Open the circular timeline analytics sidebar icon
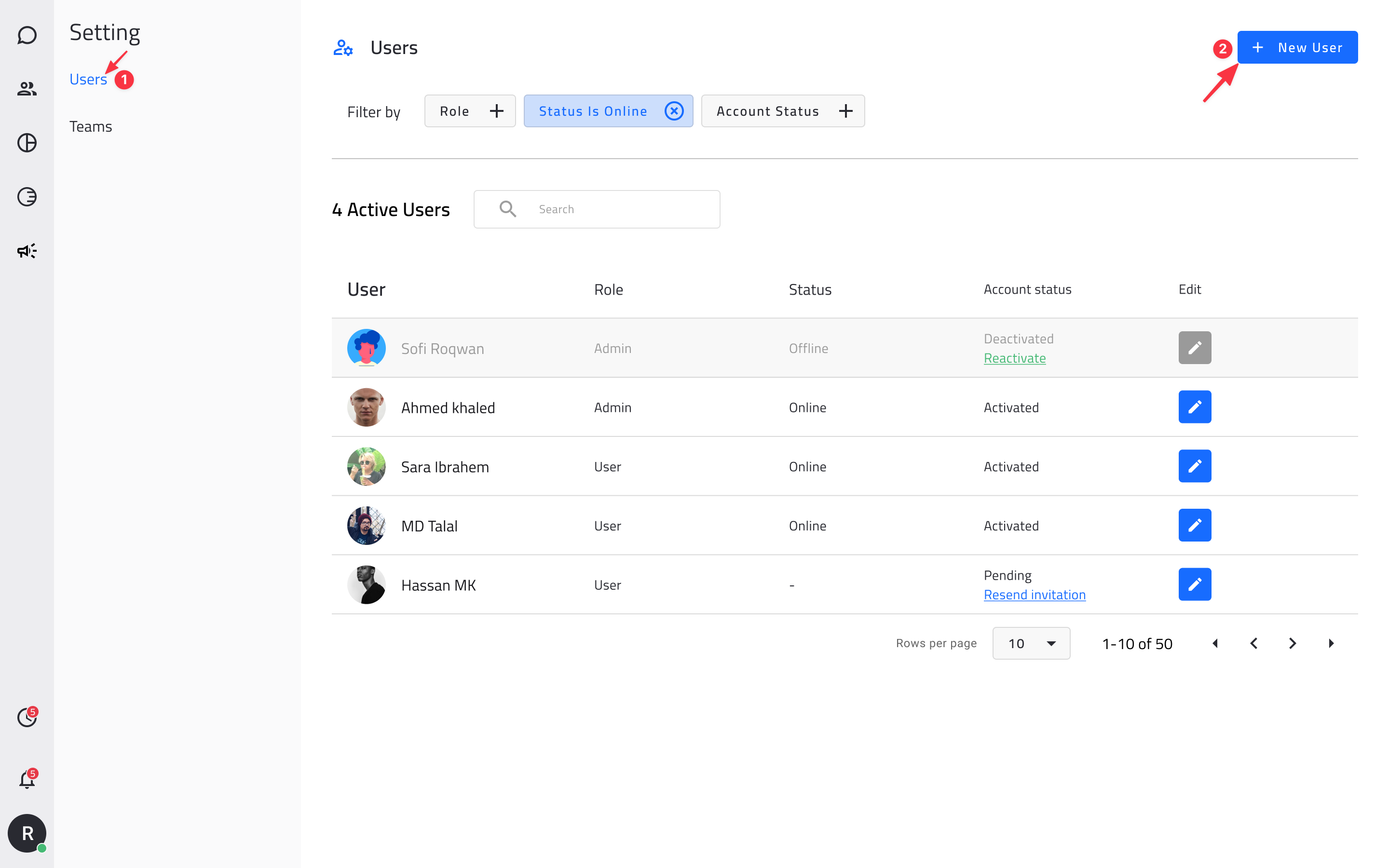 click(x=27, y=197)
